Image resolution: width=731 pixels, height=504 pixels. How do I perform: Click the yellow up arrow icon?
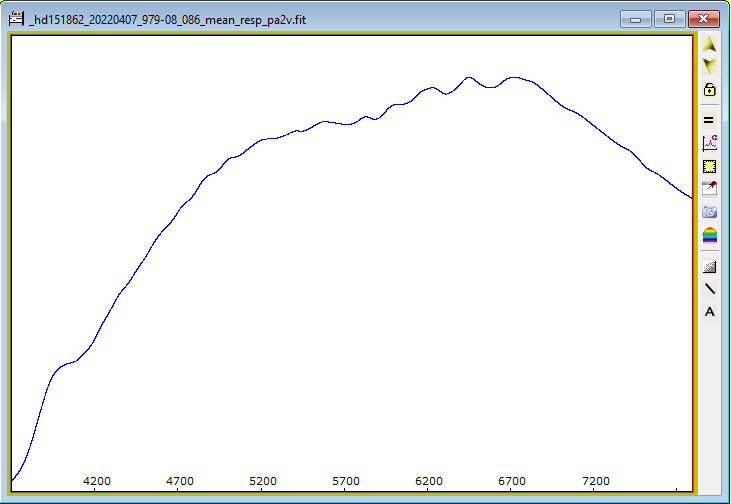(x=710, y=45)
